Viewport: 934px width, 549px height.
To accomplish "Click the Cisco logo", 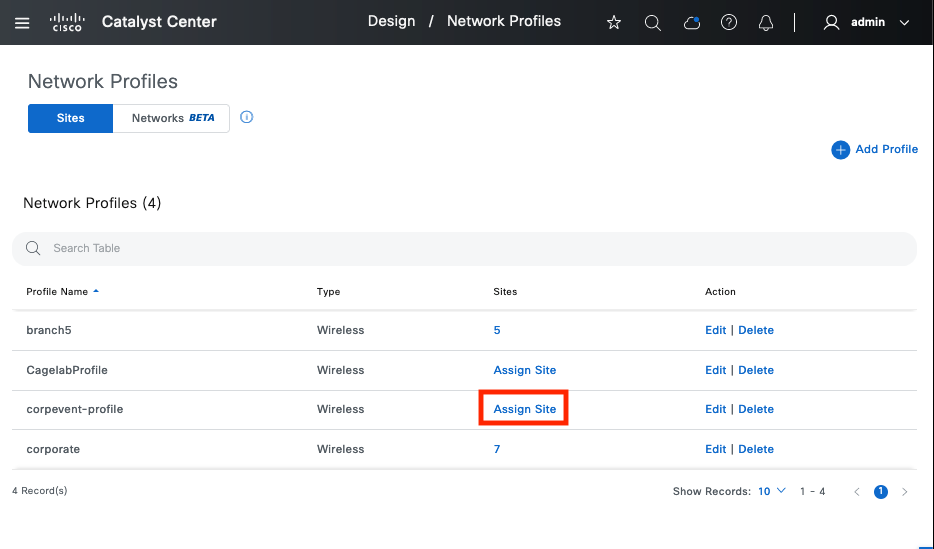I will [68, 22].
